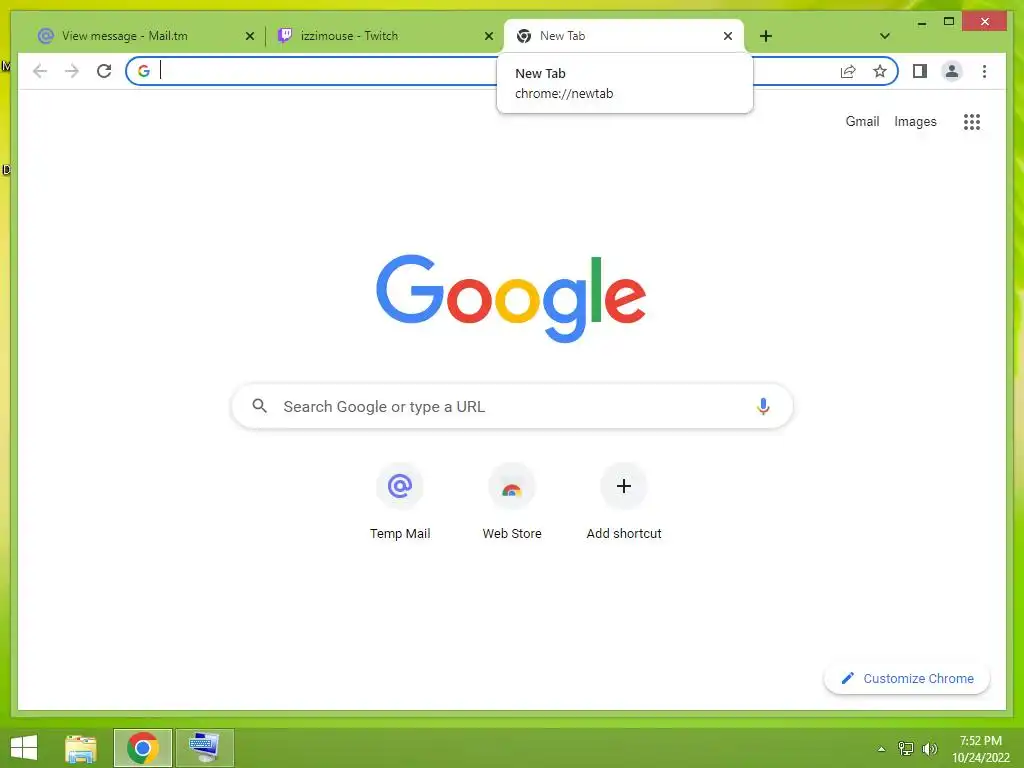The width and height of the screenshot is (1024, 768).
Task: Open File Explorer from the taskbar
Action: point(81,748)
